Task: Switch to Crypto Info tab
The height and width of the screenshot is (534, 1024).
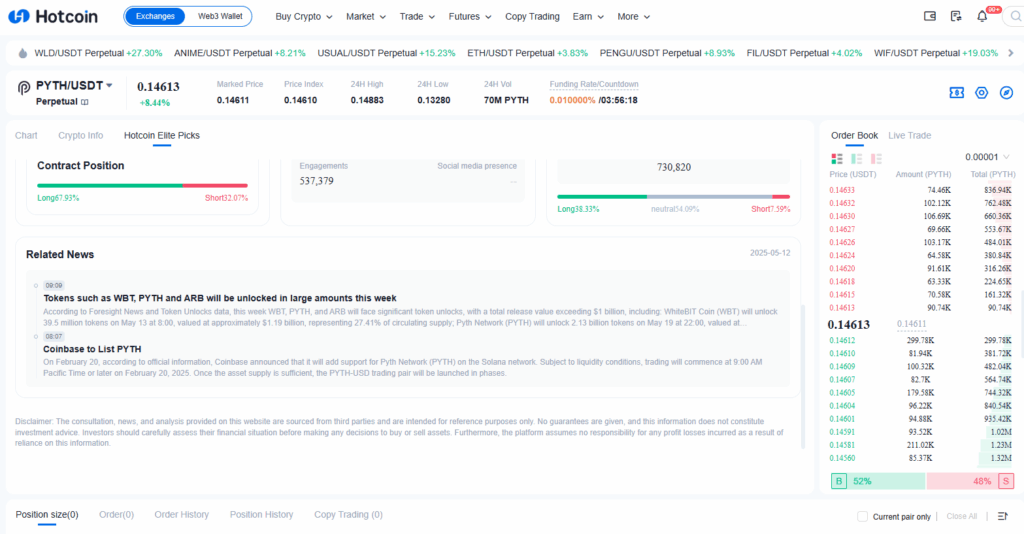Action: [80, 135]
